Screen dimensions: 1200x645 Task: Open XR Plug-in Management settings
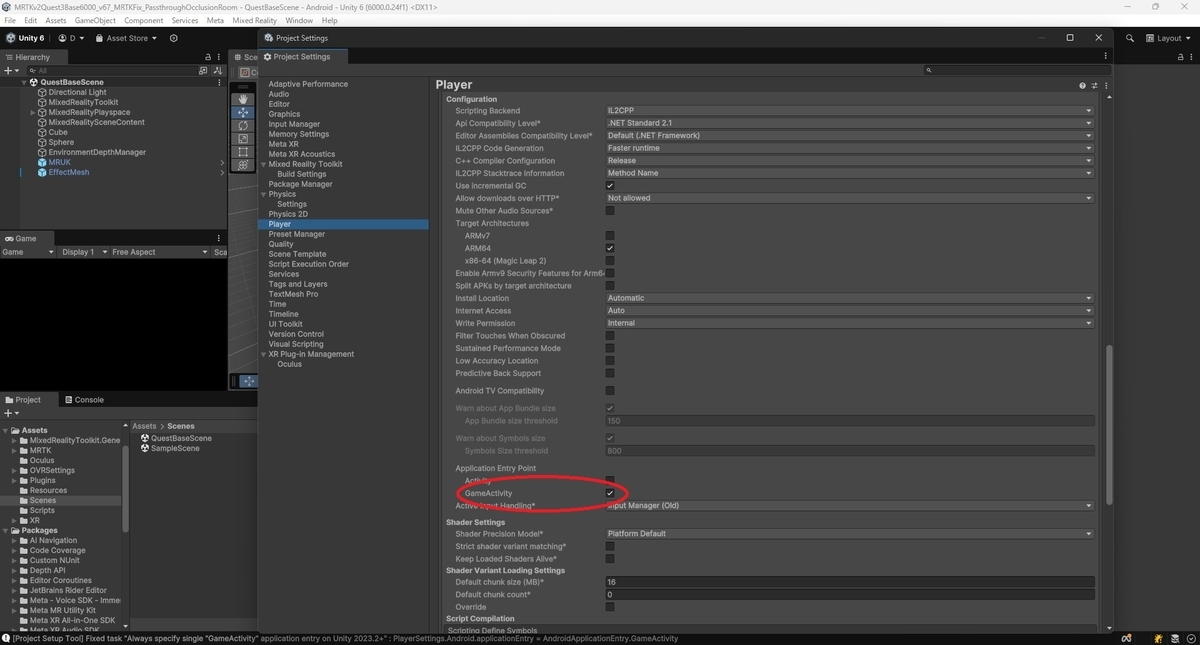(311, 354)
